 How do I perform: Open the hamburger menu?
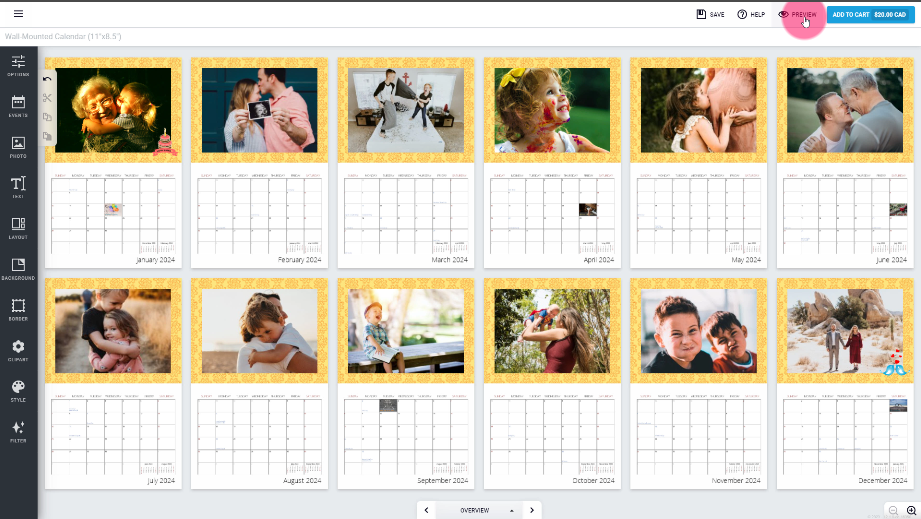coord(18,14)
